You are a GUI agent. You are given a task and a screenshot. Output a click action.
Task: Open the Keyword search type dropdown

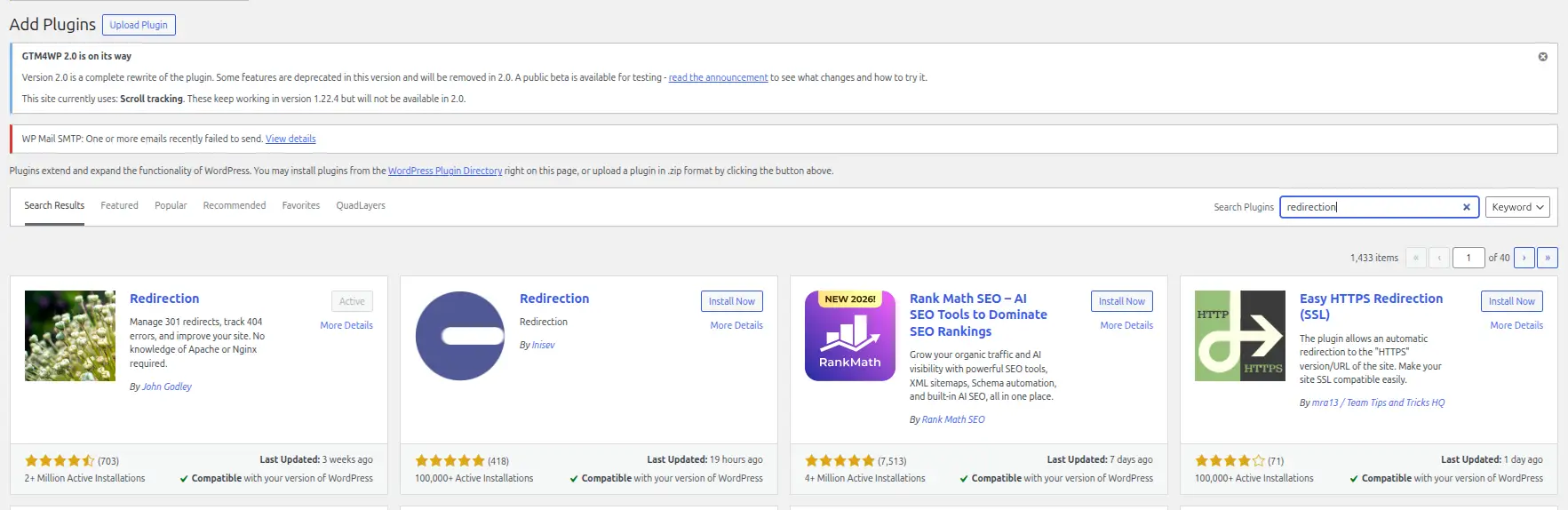[1517, 207]
